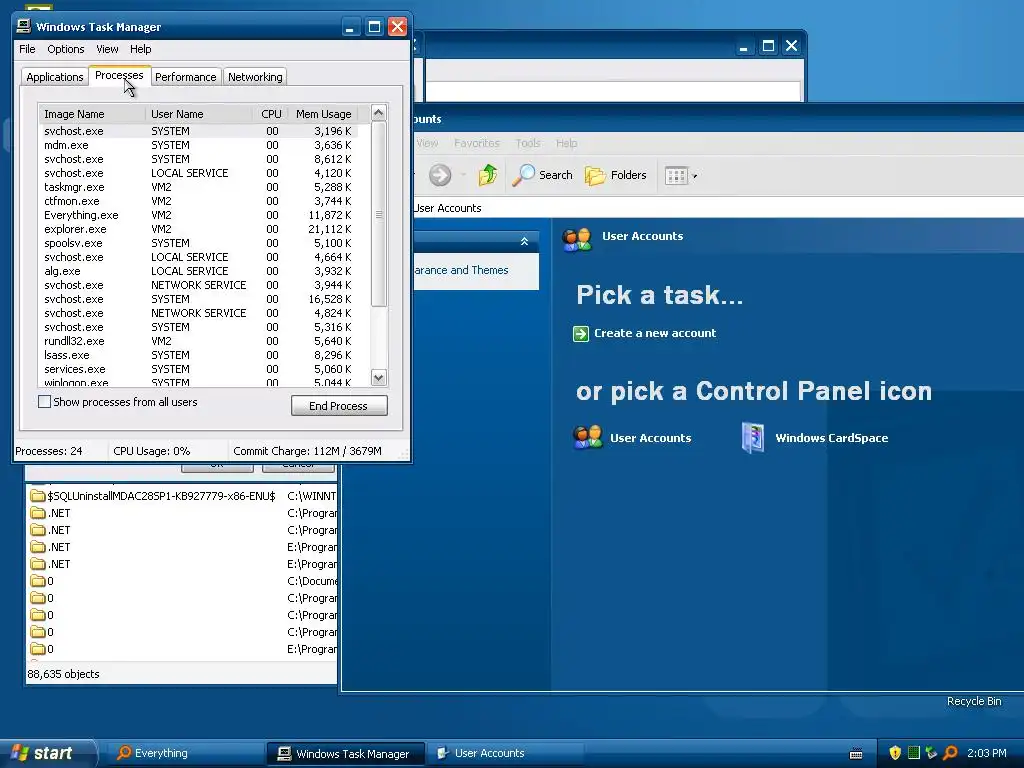Open the Performance tab

click(185, 76)
